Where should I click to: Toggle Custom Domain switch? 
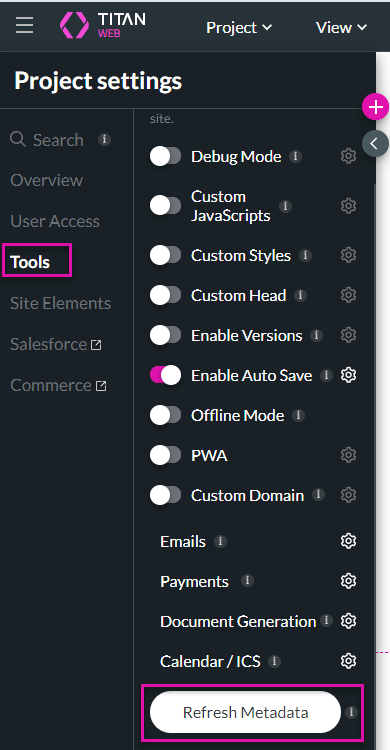click(166, 495)
